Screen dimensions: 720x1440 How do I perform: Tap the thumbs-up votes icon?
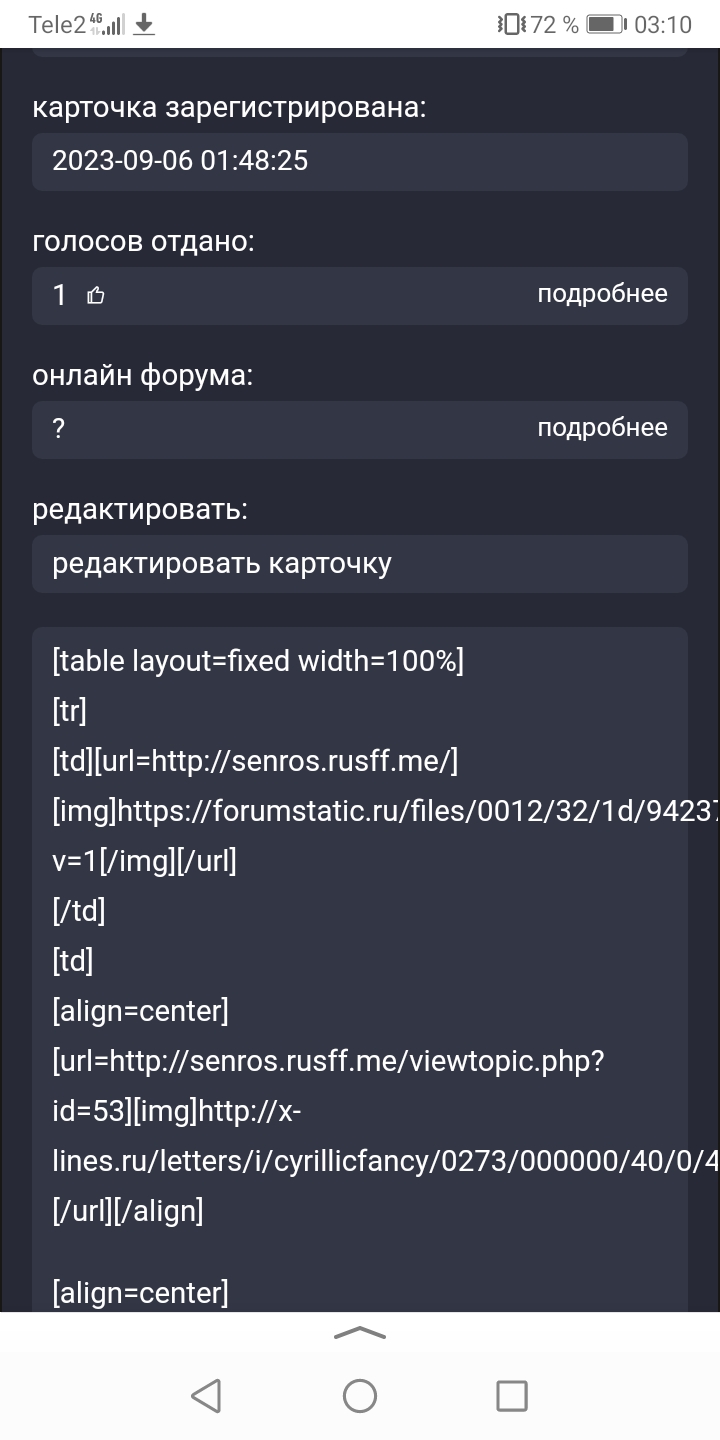[x=96, y=295]
